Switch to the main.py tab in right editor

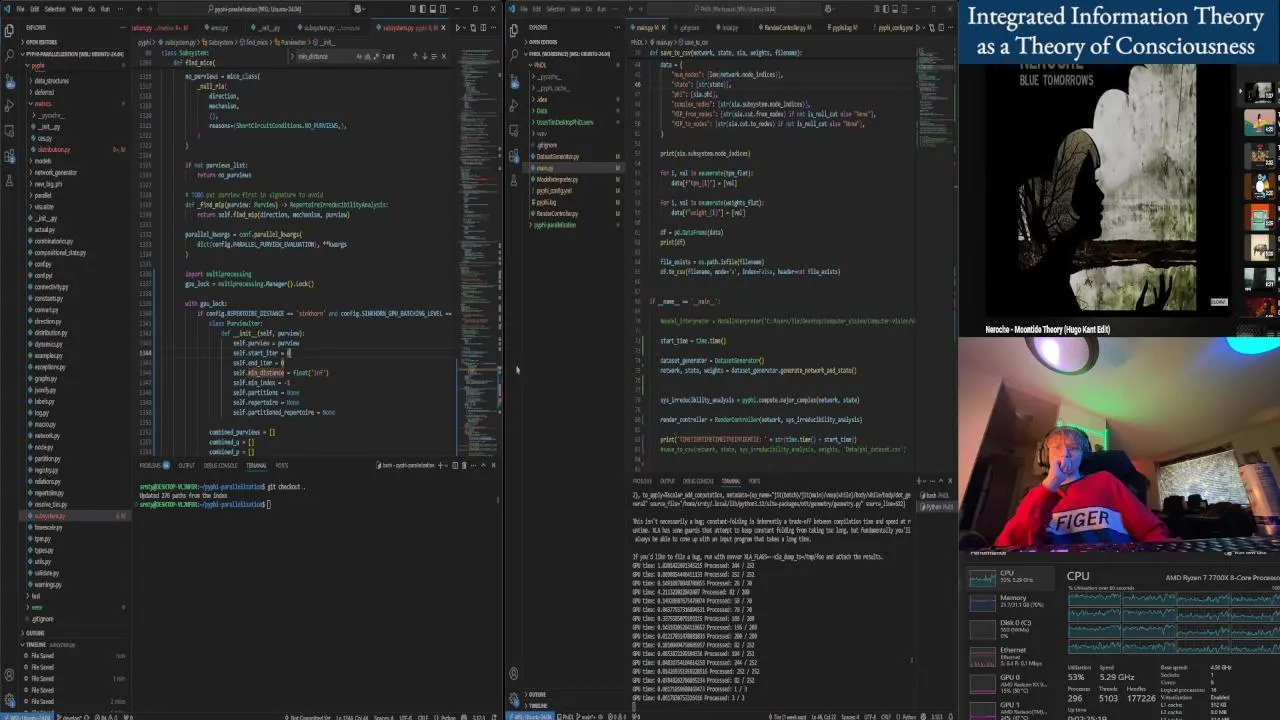[x=647, y=28]
